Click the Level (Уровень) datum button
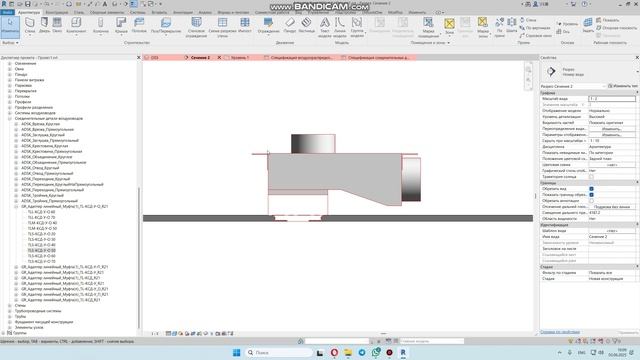Screen dimensions: 640x360 click(x=568, y=24)
